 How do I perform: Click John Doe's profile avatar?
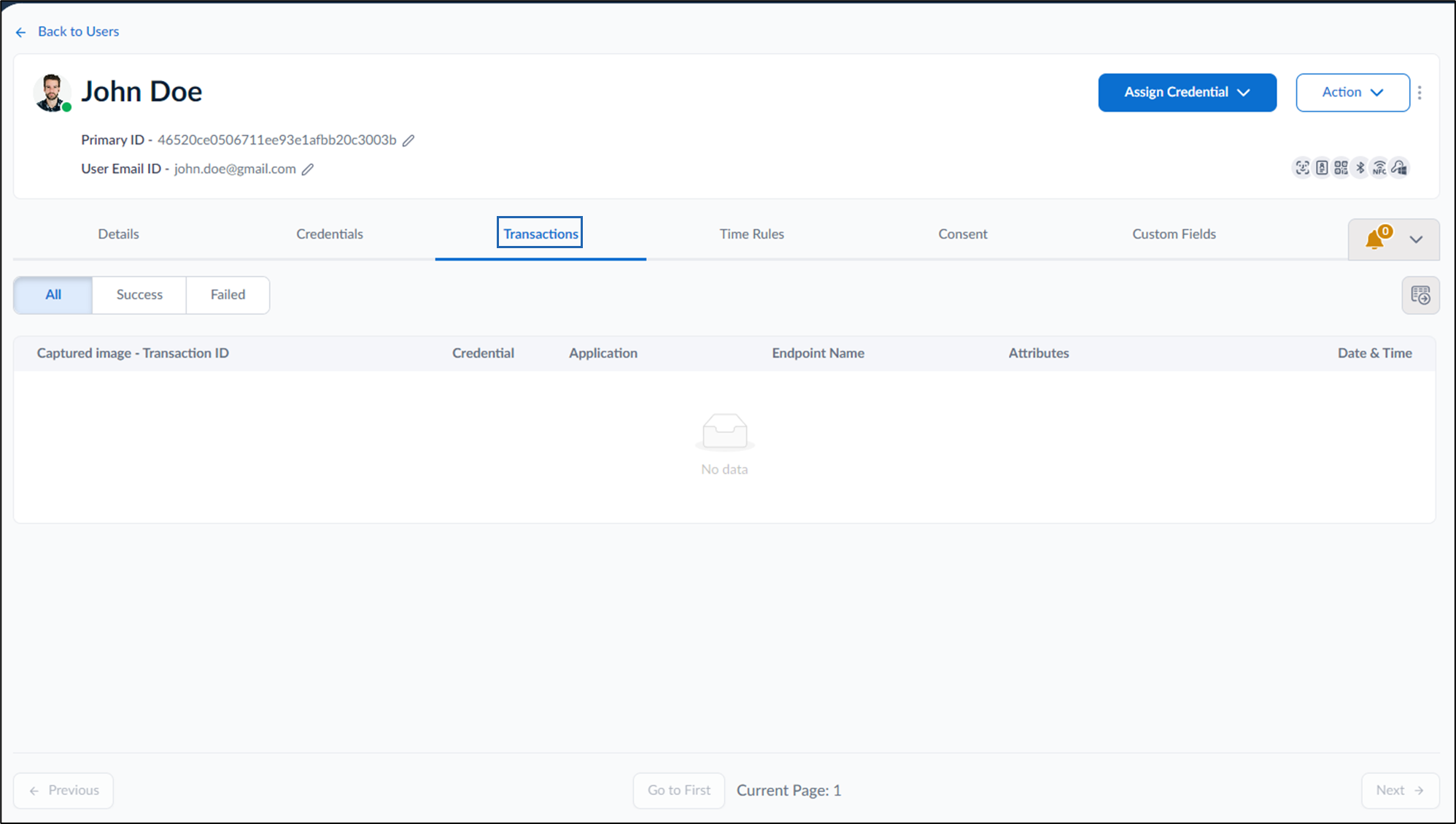pyautogui.click(x=52, y=93)
